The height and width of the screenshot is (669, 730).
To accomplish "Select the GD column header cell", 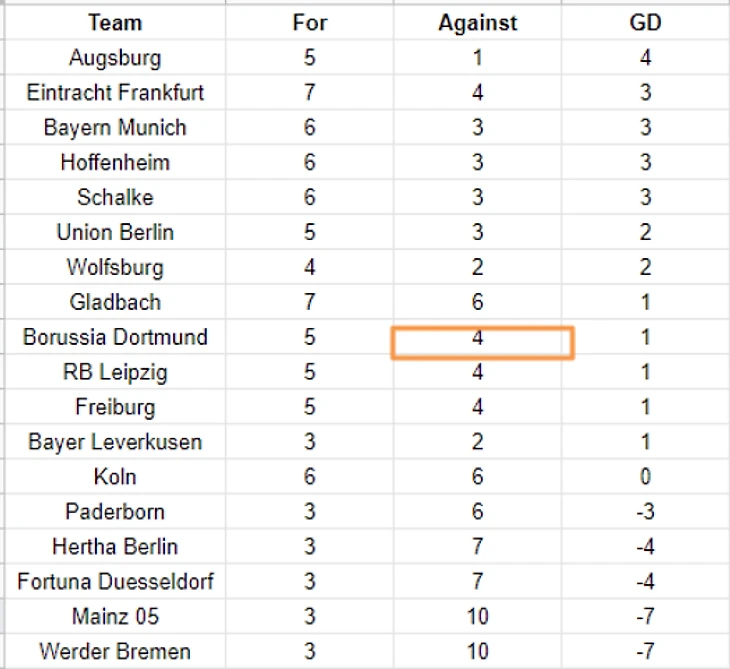I will tap(645, 22).
